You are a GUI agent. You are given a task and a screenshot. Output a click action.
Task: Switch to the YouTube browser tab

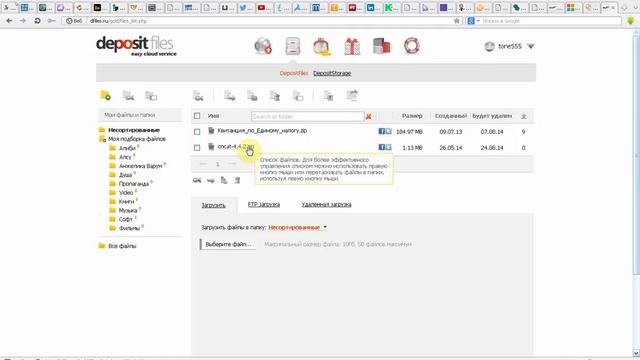click(x=264, y=8)
